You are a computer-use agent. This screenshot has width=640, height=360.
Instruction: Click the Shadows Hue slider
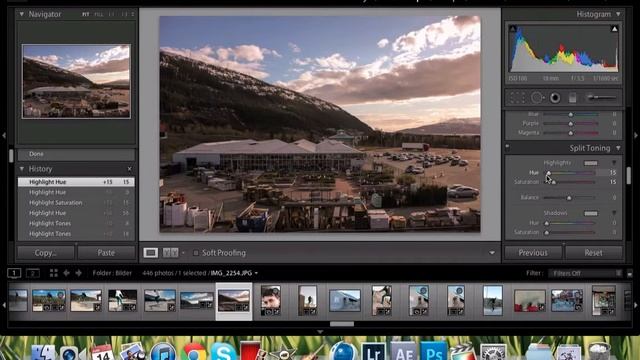tap(570, 223)
